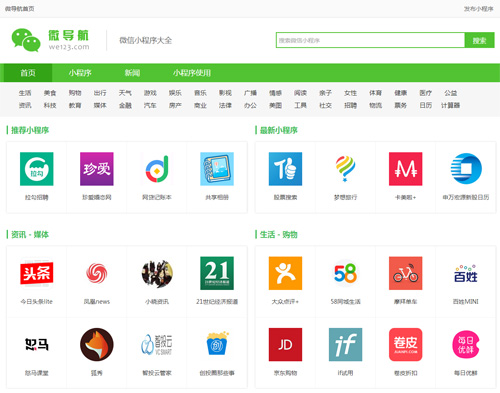Open the purple 珍爱 dating app icon
The width and height of the screenshot is (500, 393).
click(97, 169)
